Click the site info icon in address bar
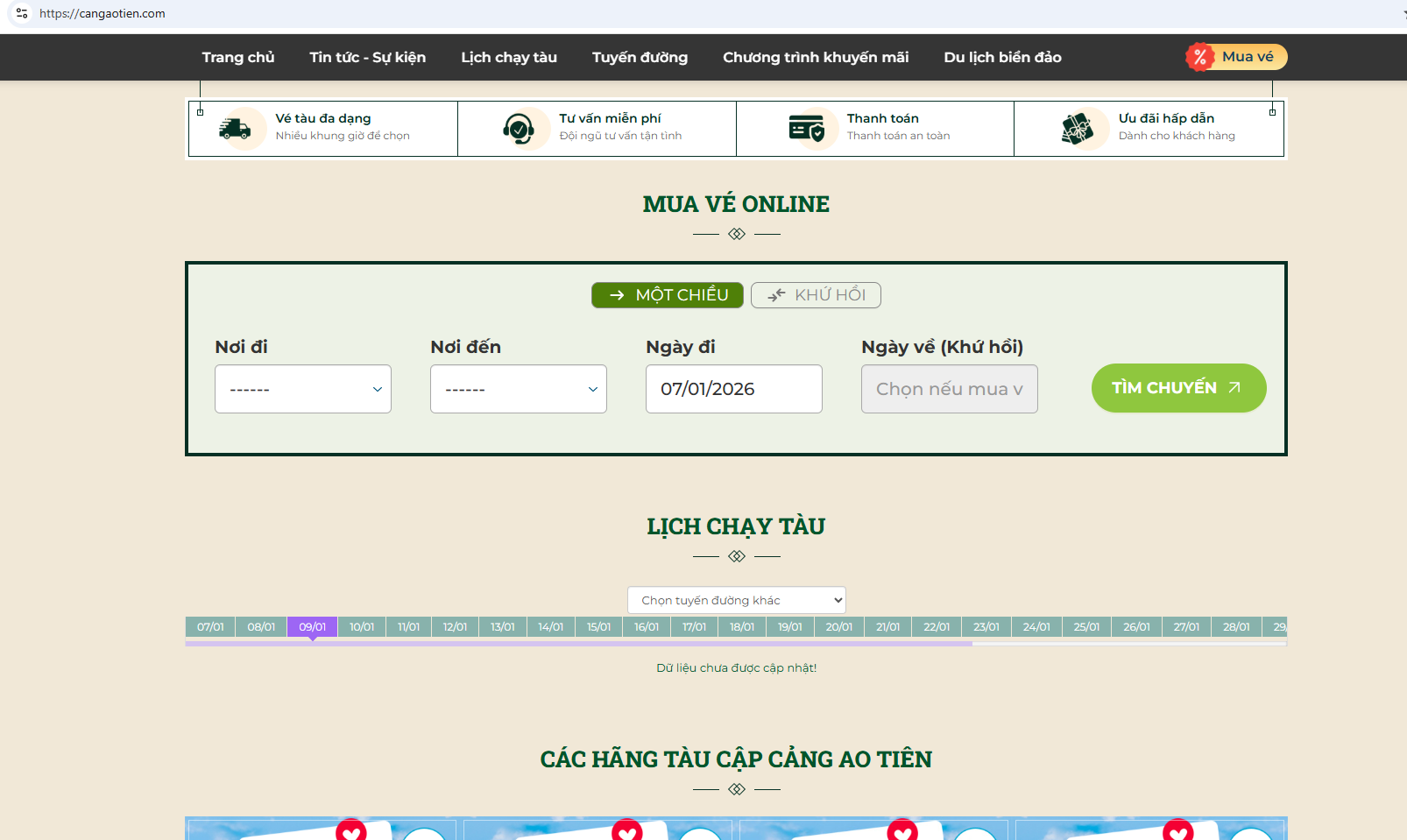 22,13
